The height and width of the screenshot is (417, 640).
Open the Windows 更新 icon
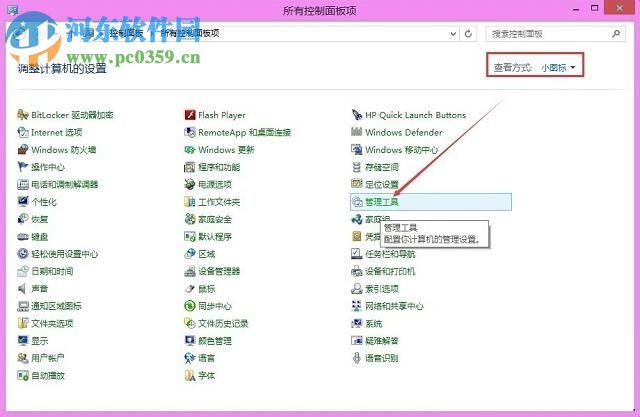(x=190, y=149)
